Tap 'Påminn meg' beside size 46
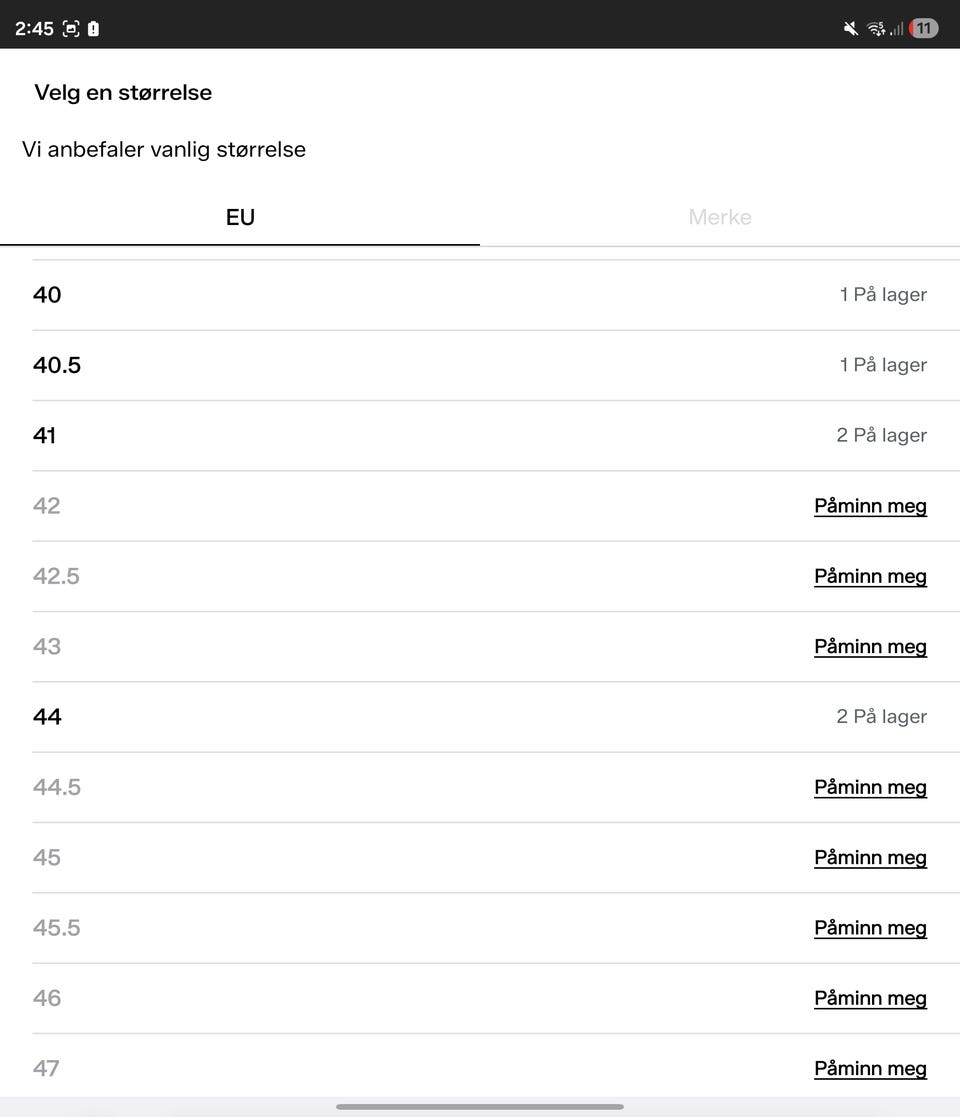The height and width of the screenshot is (1117, 960). pyautogui.click(x=870, y=998)
